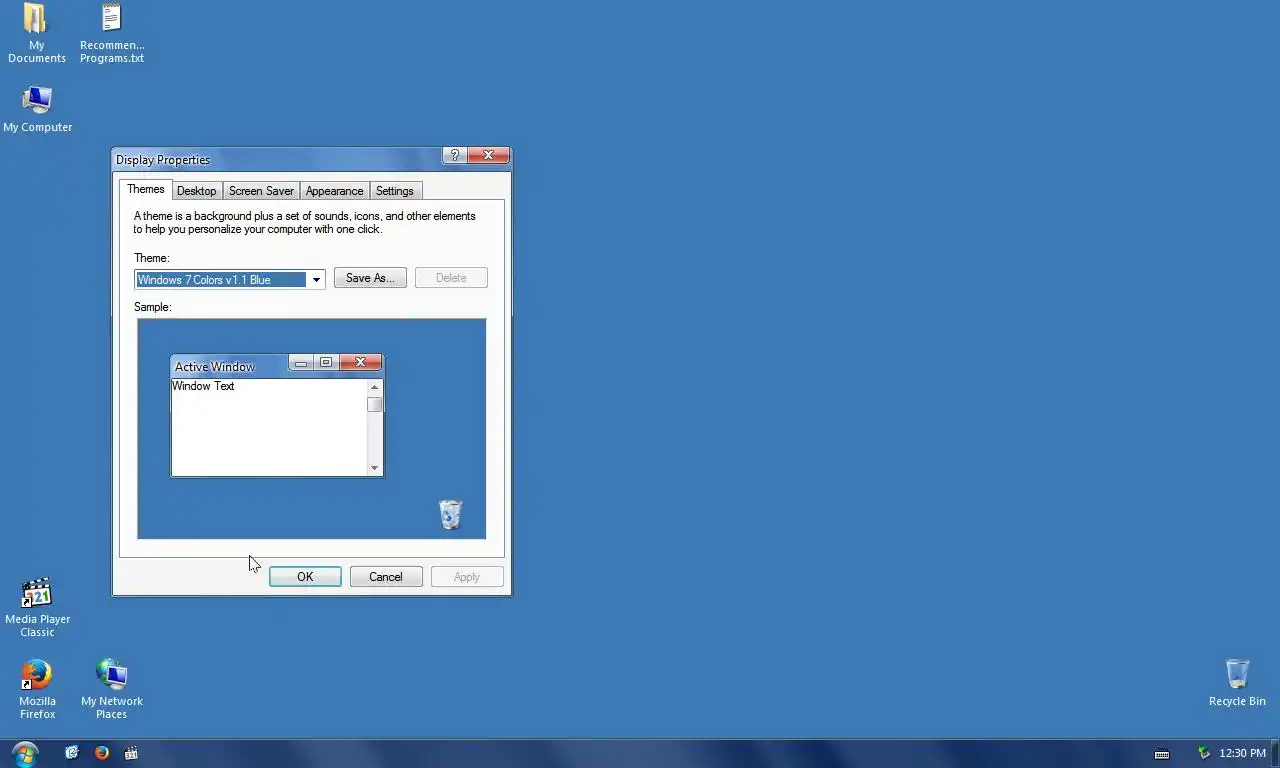Click the Save As... button

click(370, 278)
